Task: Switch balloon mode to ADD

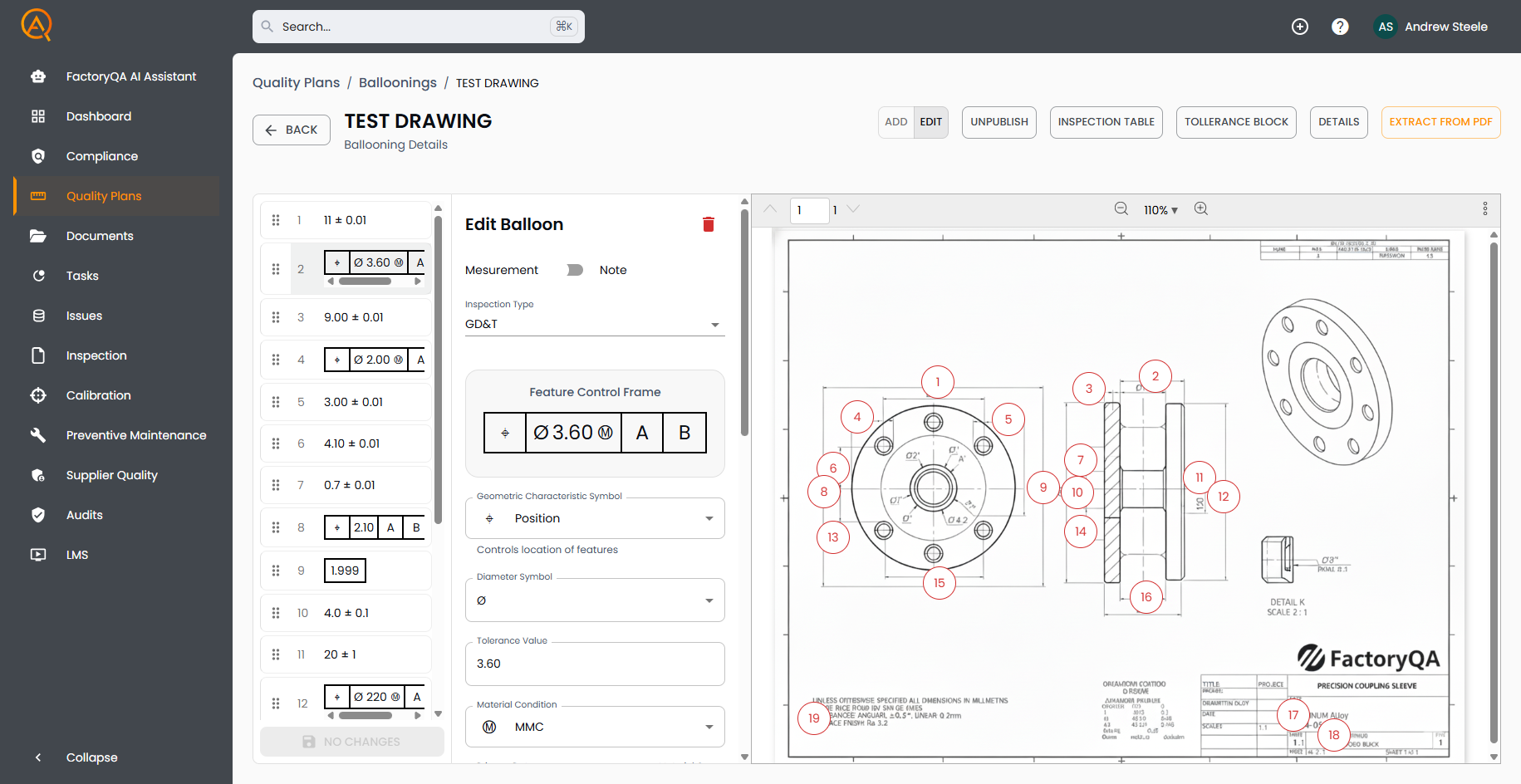Action: coord(896,122)
